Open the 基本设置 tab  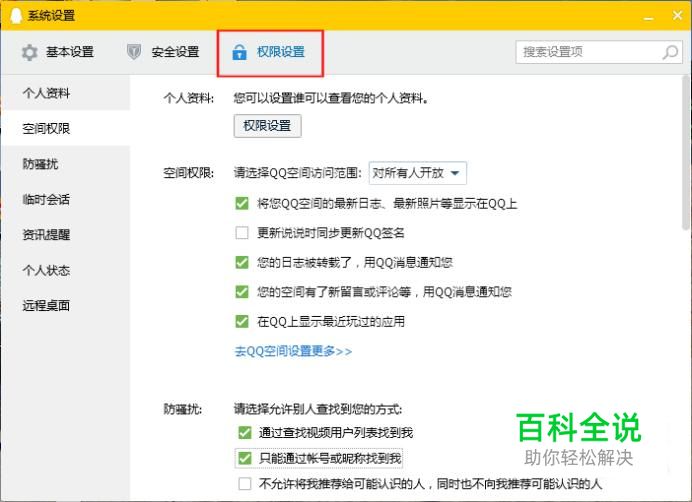coord(58,52)
